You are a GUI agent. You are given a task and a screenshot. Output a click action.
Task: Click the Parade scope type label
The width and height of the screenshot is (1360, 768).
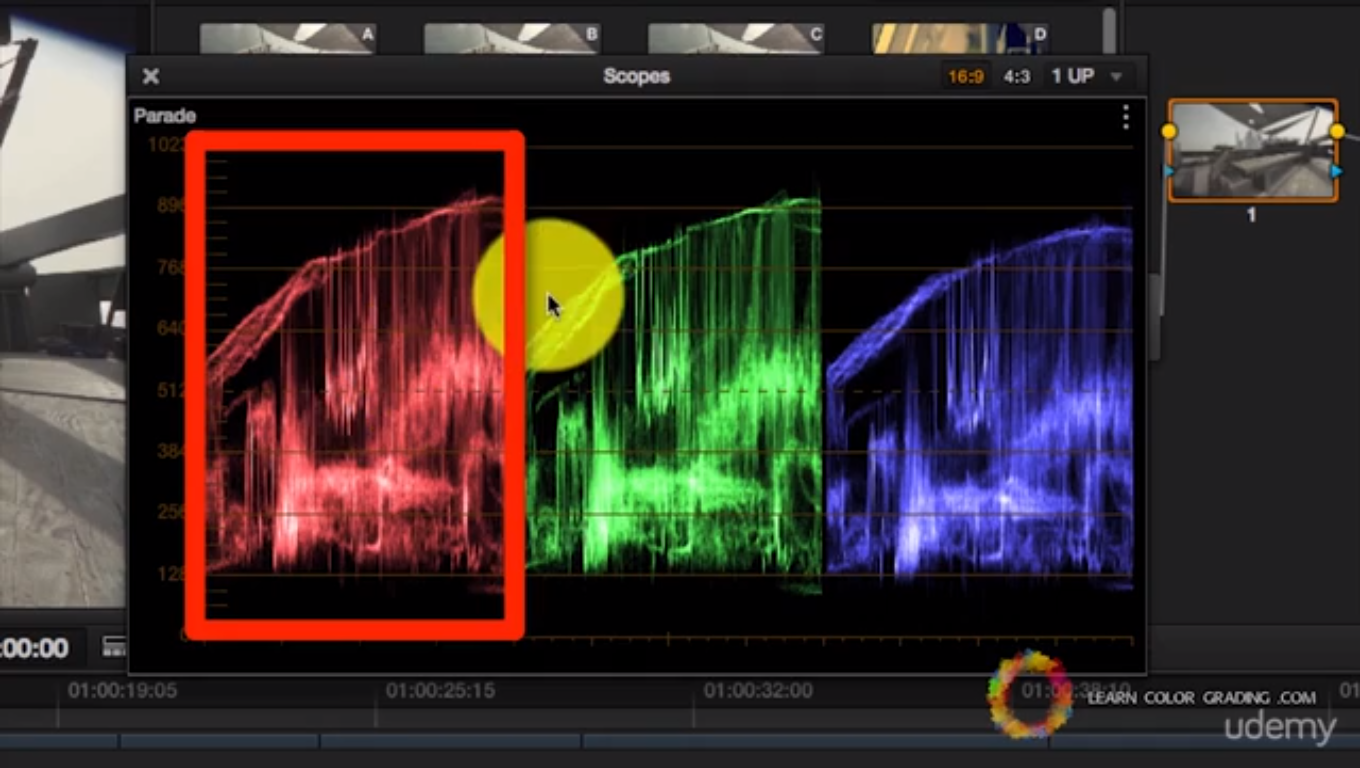(165, 116)
